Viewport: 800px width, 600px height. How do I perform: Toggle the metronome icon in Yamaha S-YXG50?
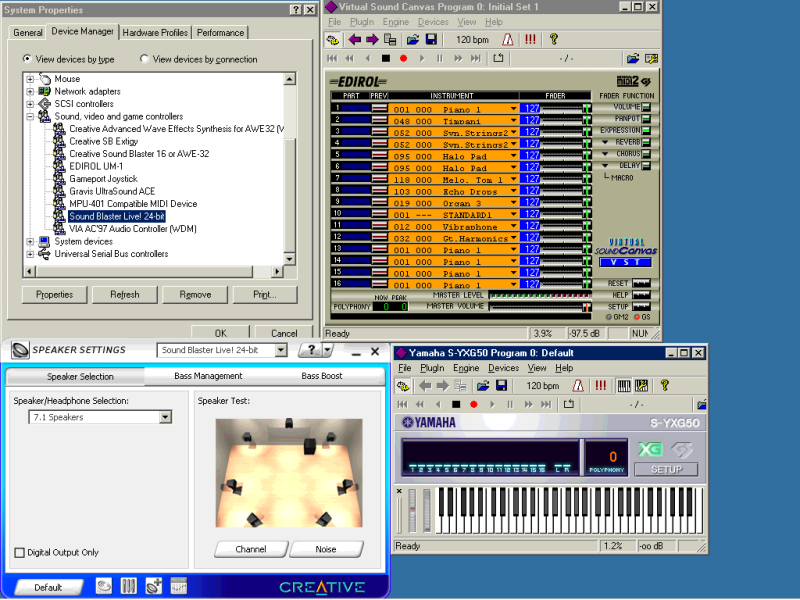tap(578, 386)
